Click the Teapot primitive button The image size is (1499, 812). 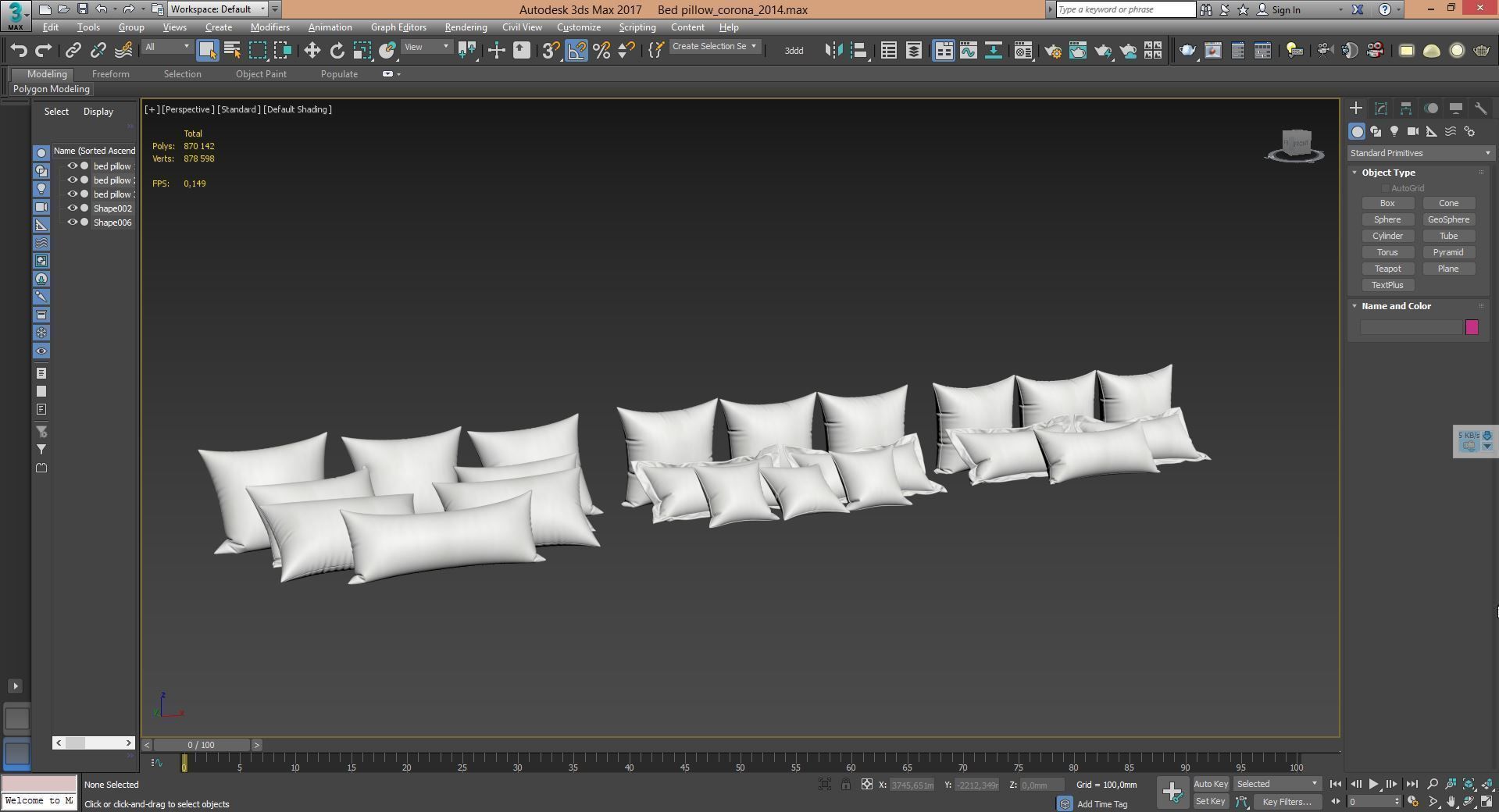1387,269
